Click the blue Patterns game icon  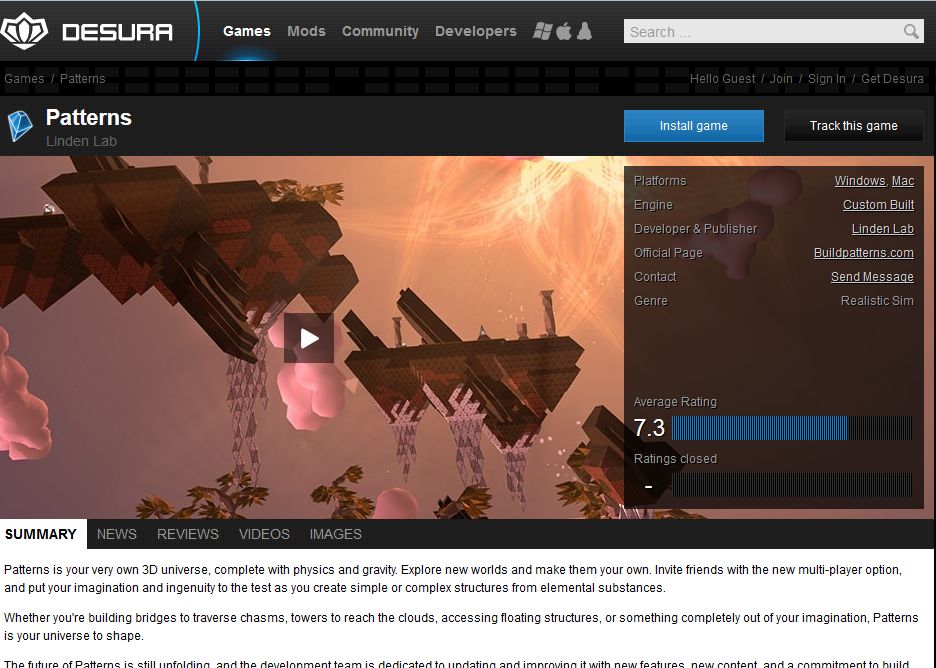[20, 126]
